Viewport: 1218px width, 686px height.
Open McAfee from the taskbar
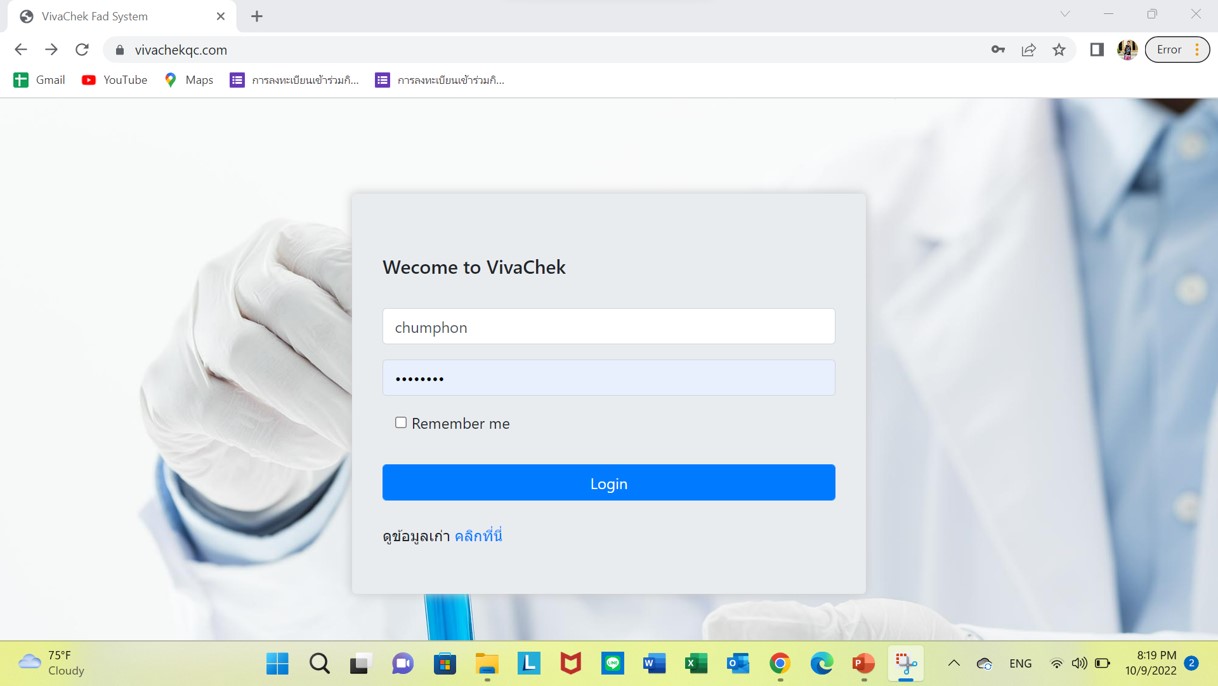click(x=571, y=663)
